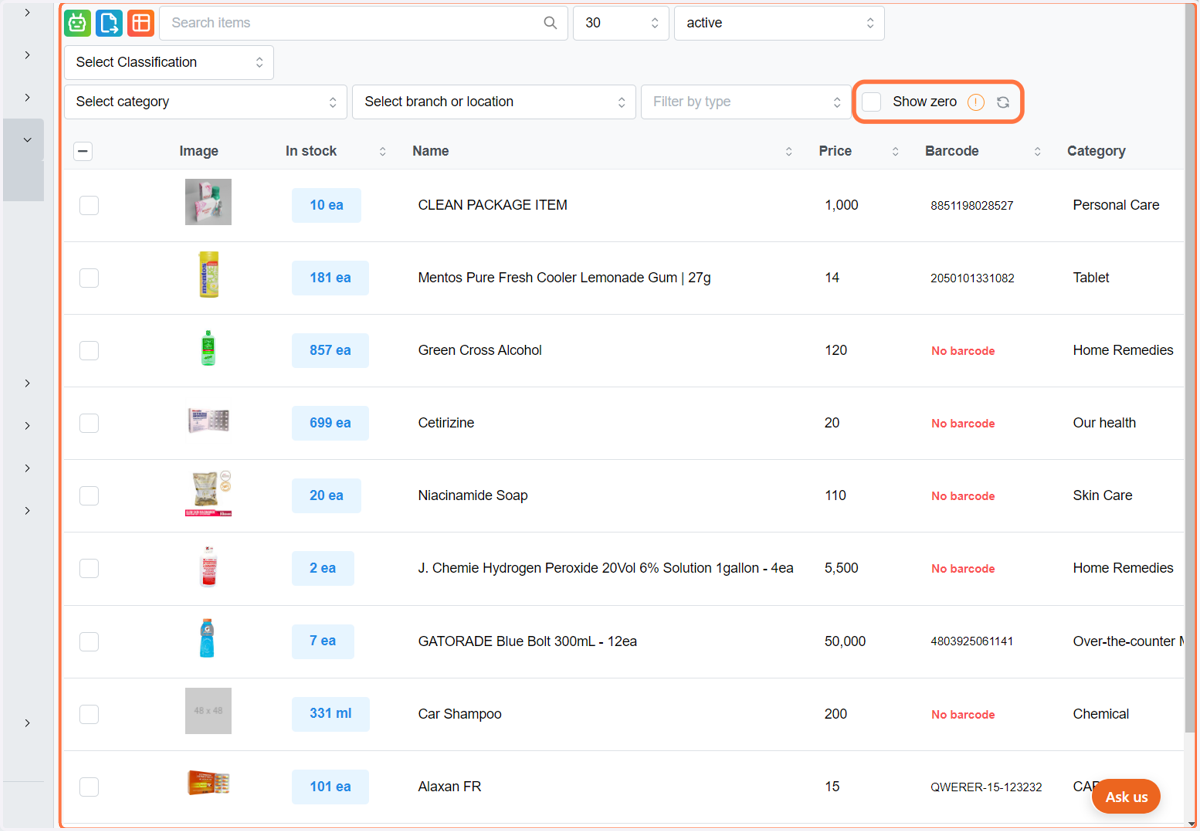Open the Select category dropdown
Viewport: 1200px width, 831px height.
click(205, 102)
